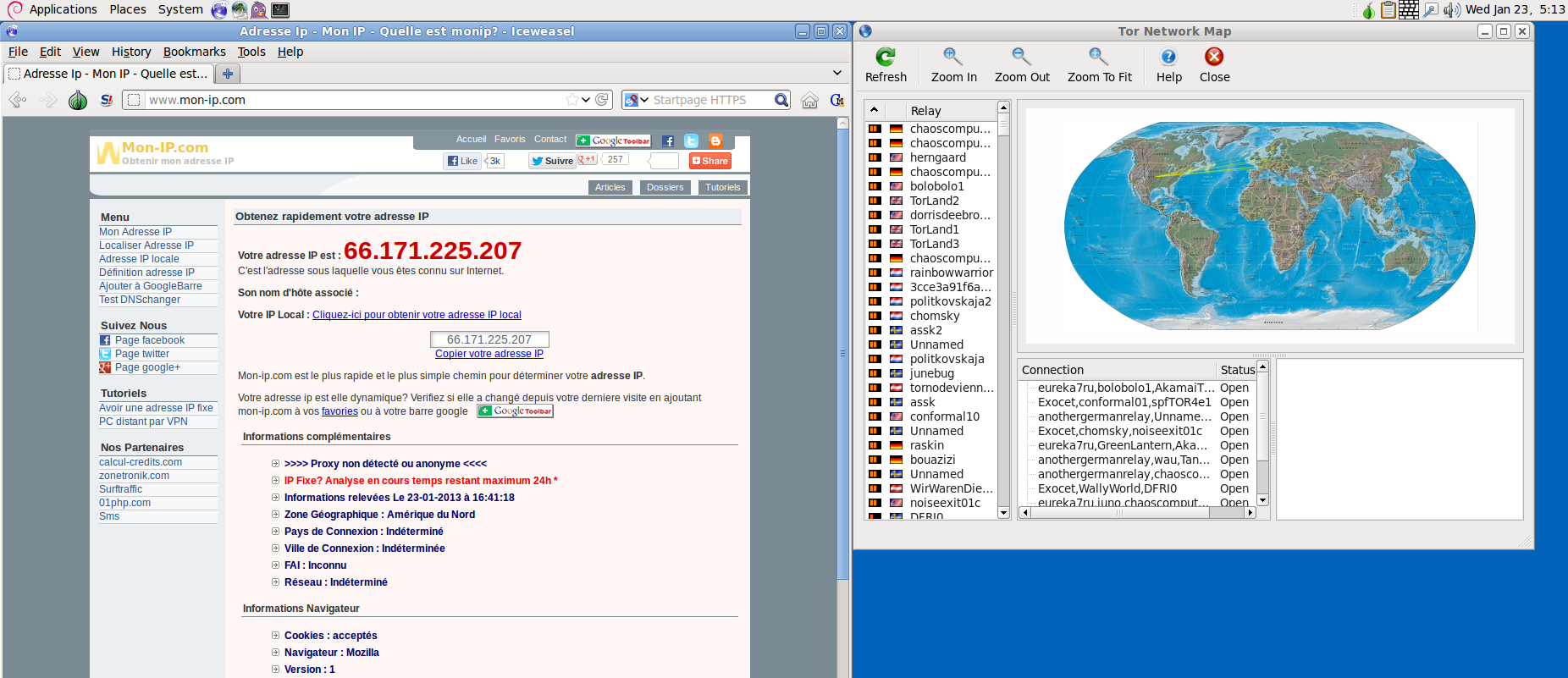Open the Test DNSchanger menu link
This screenshot has width=1568, height=678.
point(140,300)
